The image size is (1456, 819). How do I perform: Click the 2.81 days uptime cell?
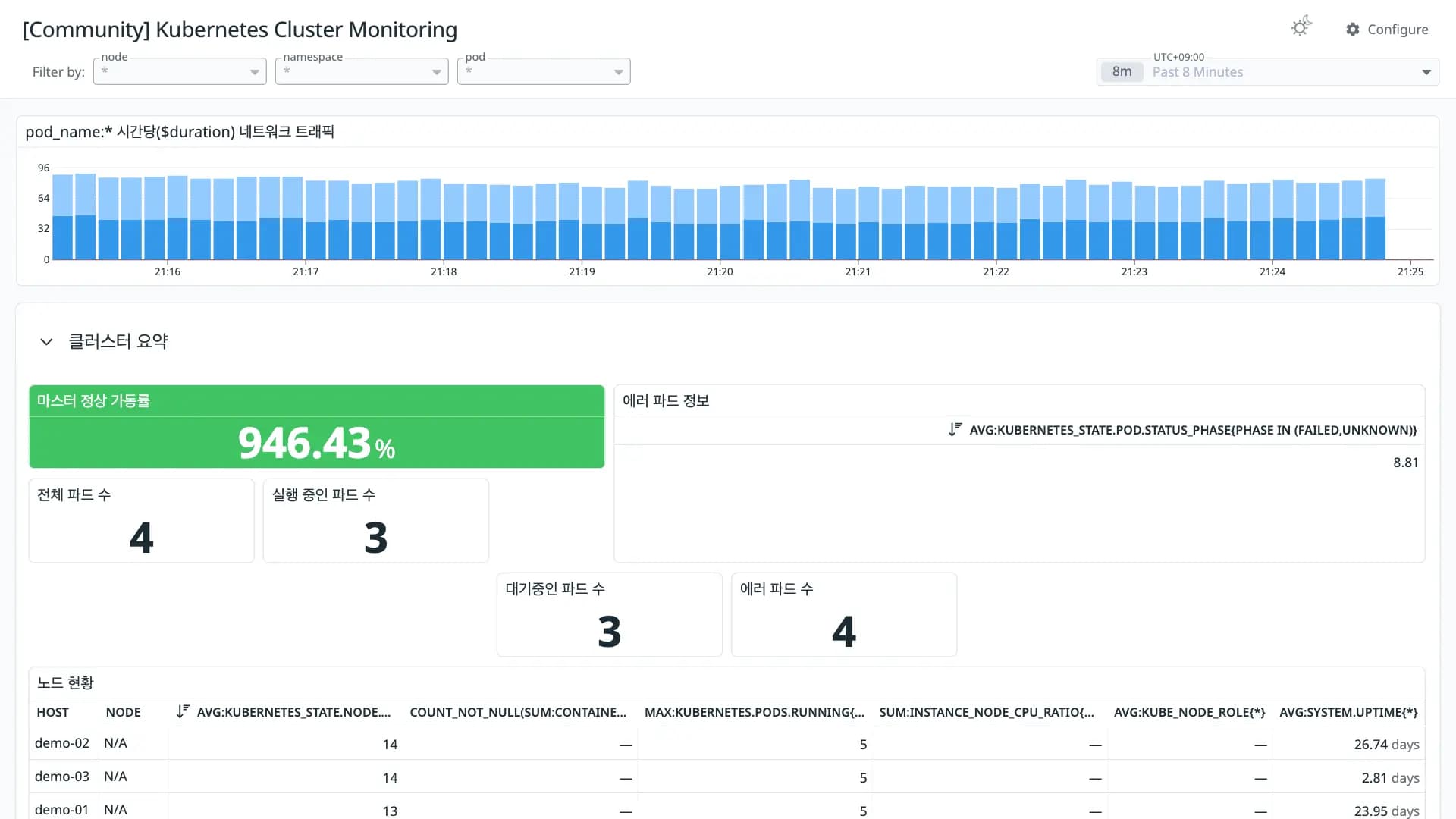click(x=1390, y=778)
